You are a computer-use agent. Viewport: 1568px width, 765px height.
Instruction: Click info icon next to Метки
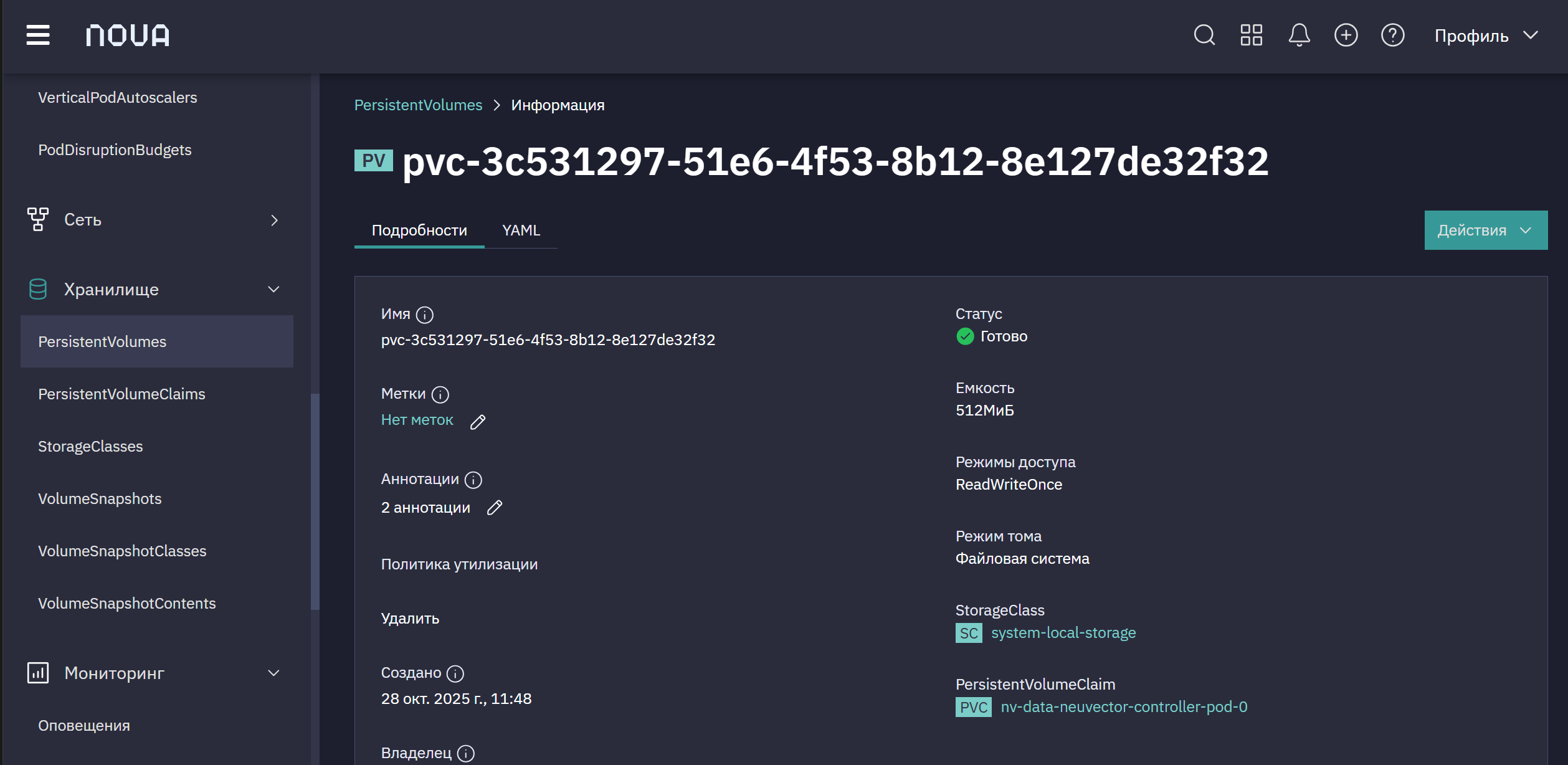(x=440, y=394)
